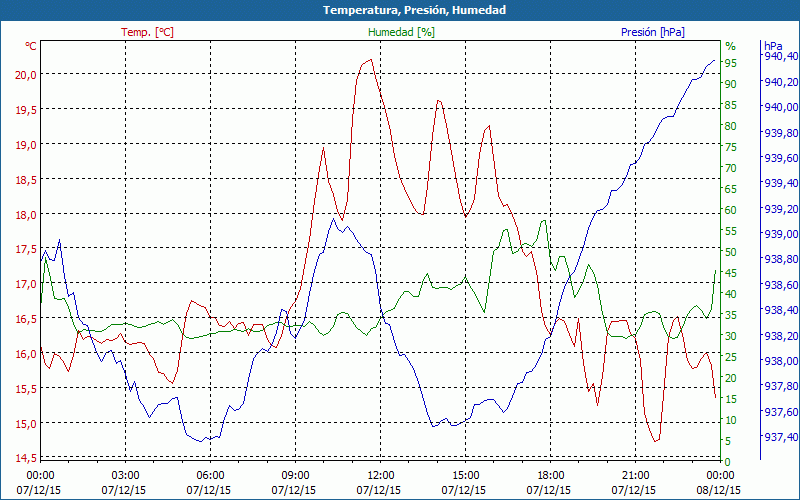
Task: Click the pressure axis value '938,60'
Action: [780, 285]
